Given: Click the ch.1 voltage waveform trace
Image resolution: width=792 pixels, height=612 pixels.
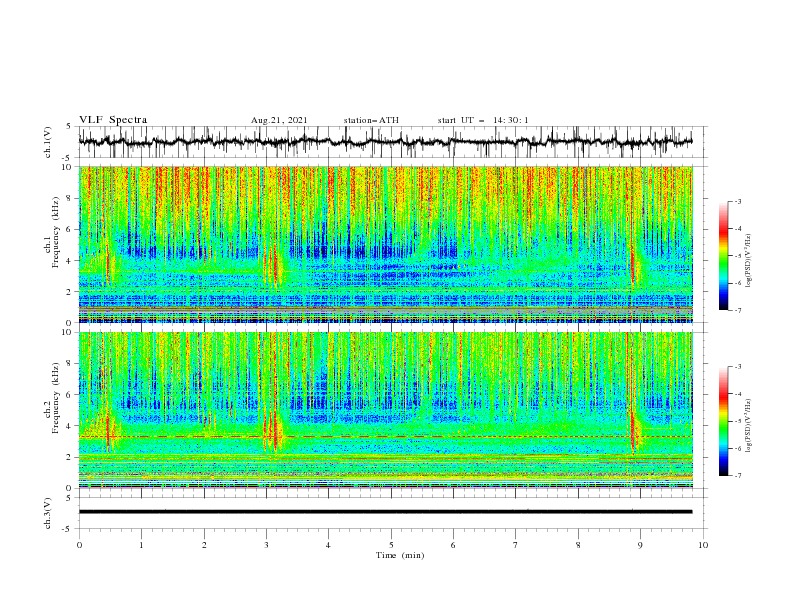Looking at the screenshot, I should coord(385,142).
